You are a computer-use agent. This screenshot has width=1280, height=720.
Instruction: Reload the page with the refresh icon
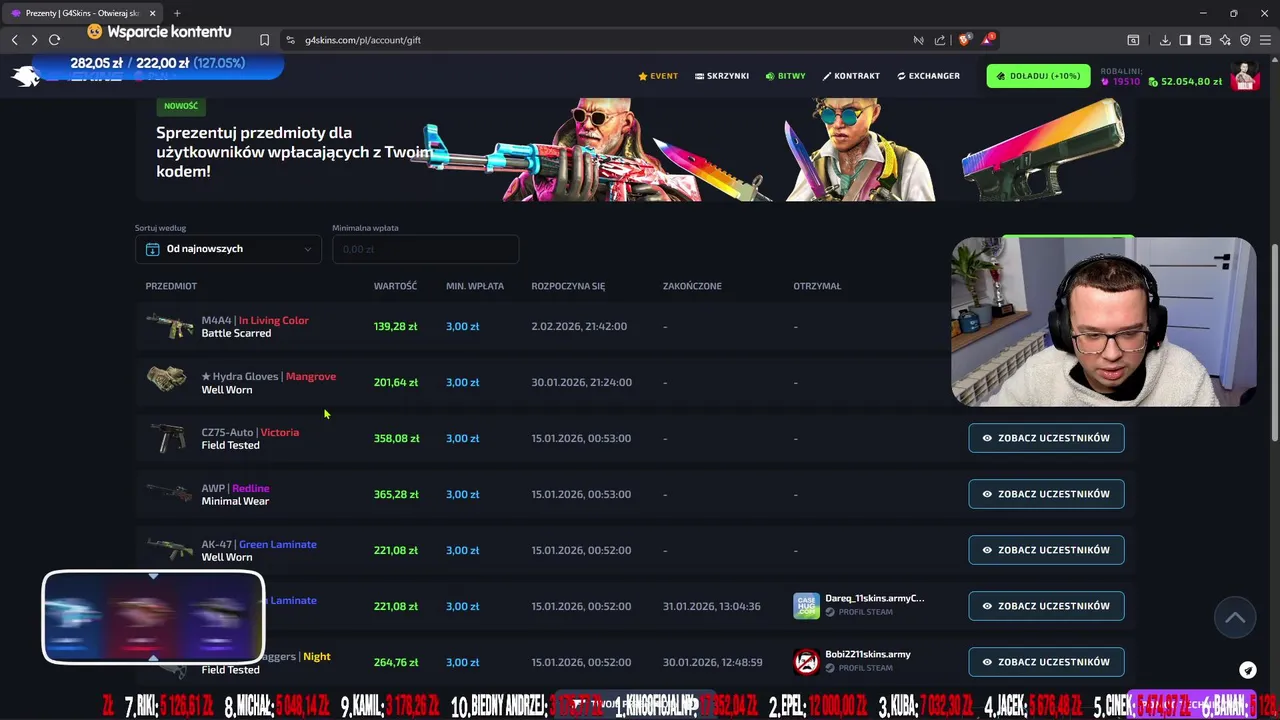(54, 40)
